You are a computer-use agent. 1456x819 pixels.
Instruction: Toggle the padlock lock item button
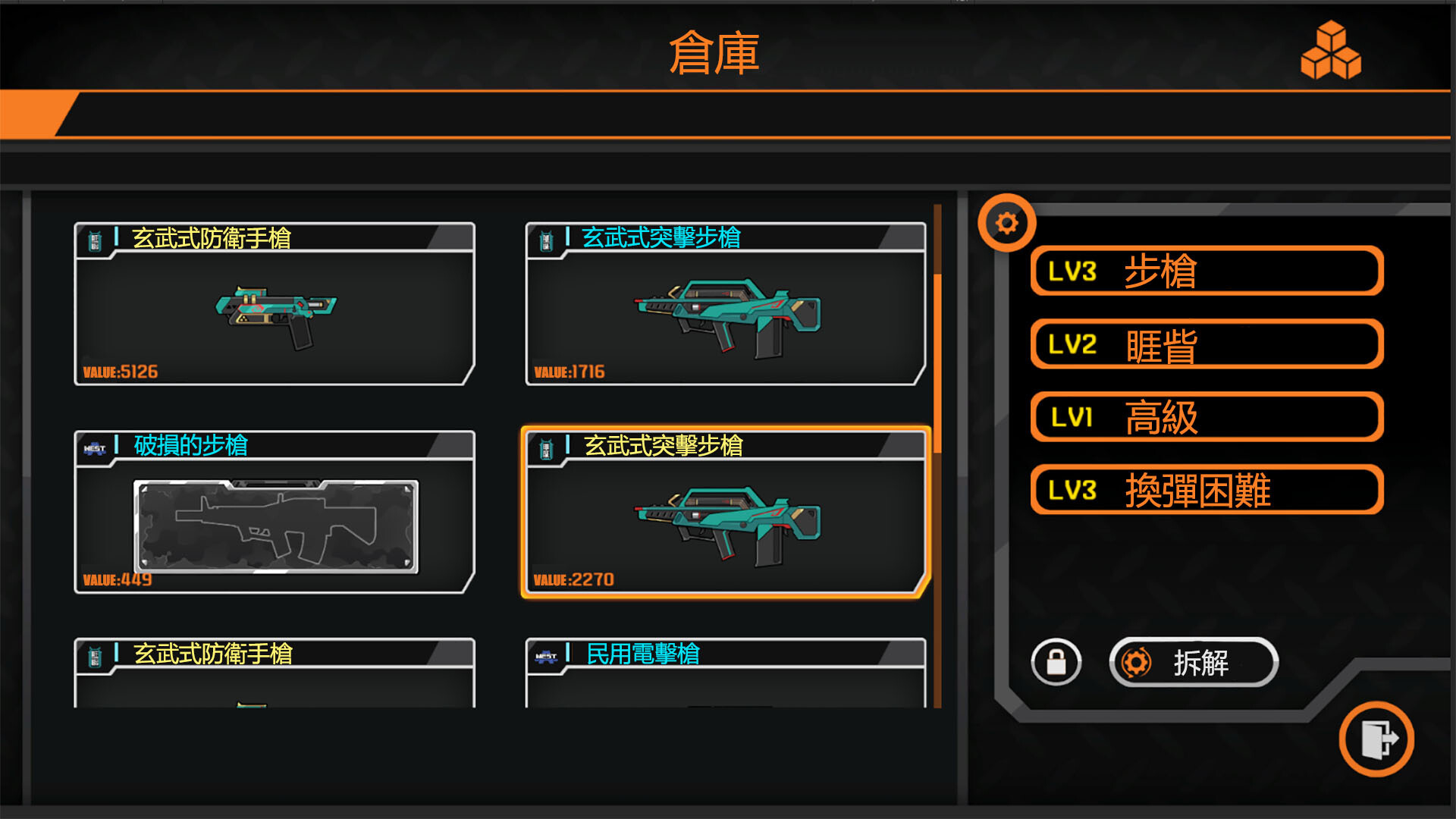pos(1056,662)
